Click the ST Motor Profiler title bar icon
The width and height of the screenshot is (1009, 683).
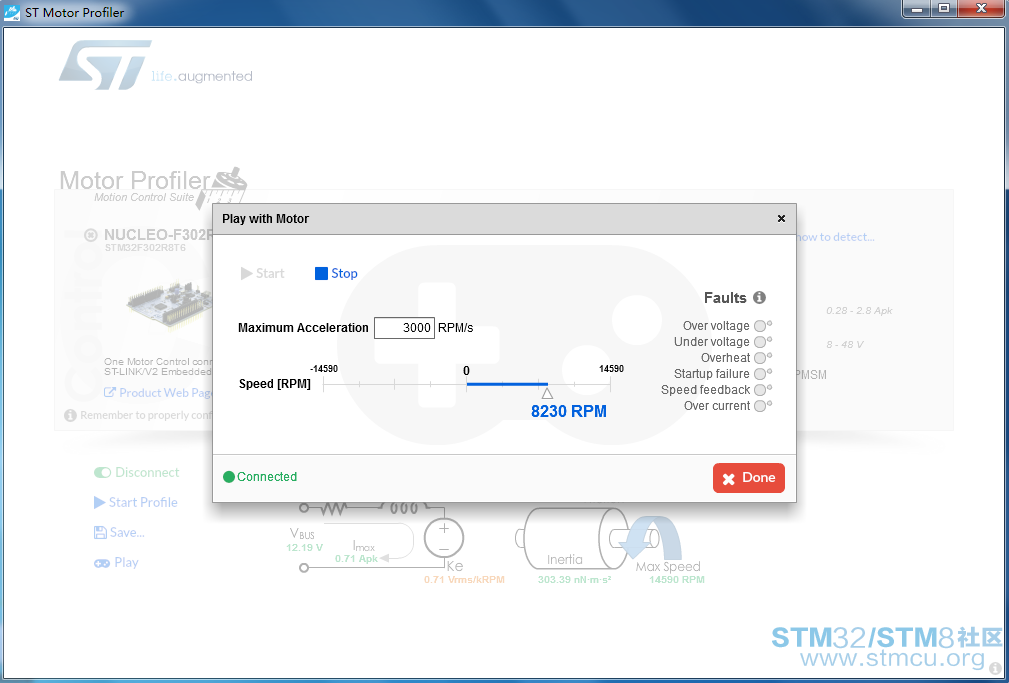coord(12,12)
